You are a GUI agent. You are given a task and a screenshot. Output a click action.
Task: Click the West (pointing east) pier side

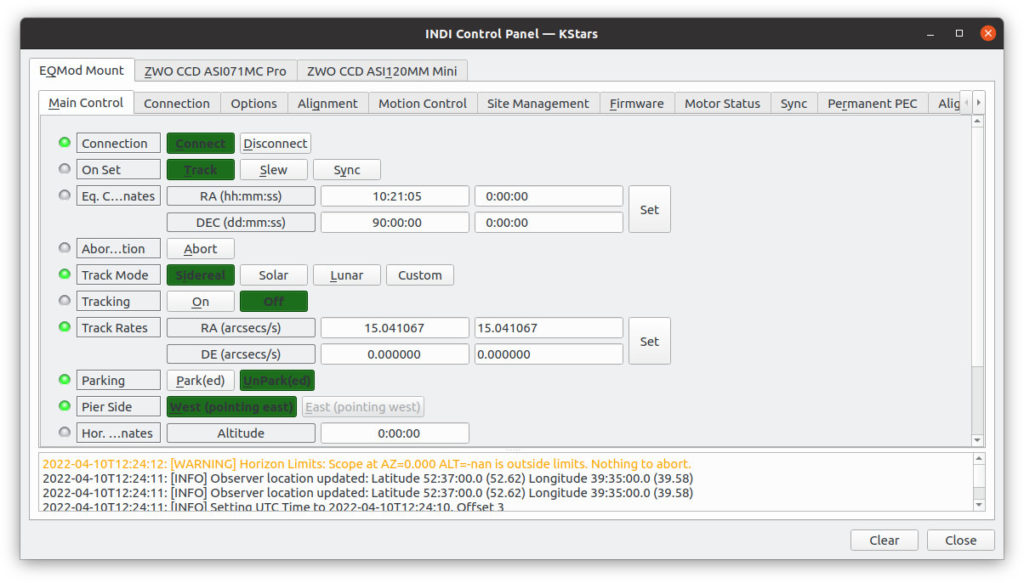point(232,407)
